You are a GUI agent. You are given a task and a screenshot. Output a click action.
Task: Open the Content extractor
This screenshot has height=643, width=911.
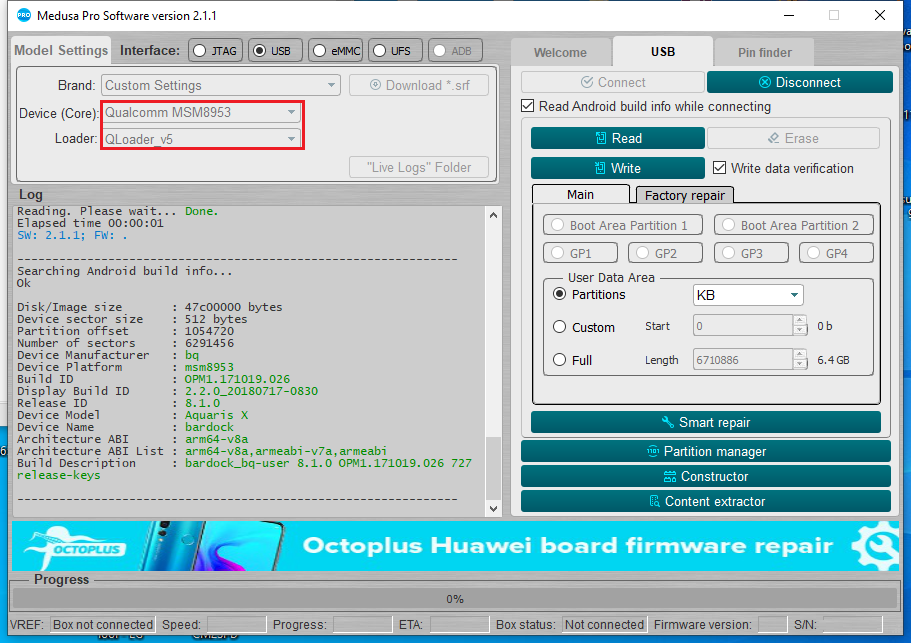tap(705, 501)
